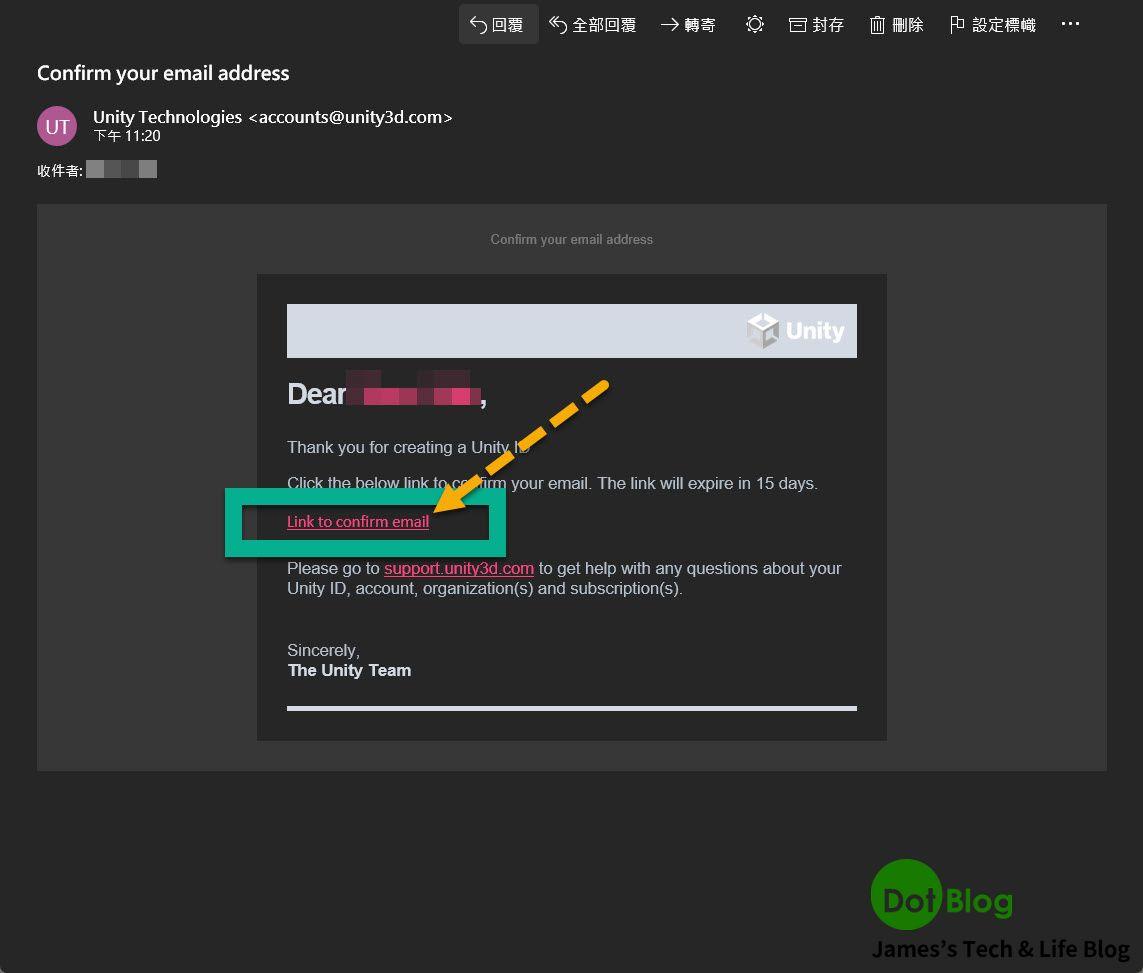Click the 刪除 trash can icon
The width and height of the screenshot is (1143, 973).
pyautogui.click(x=878, y=24)
